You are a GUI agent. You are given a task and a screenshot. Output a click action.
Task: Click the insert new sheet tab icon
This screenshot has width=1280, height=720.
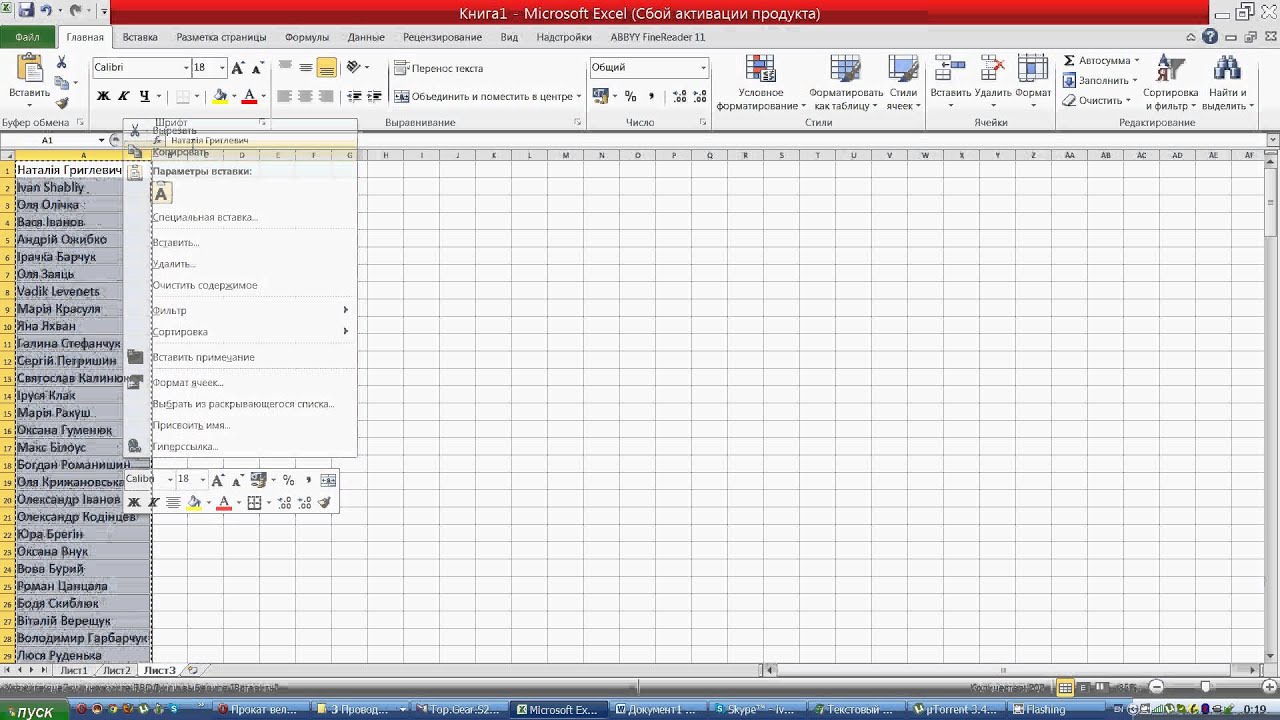click(193, 670)
